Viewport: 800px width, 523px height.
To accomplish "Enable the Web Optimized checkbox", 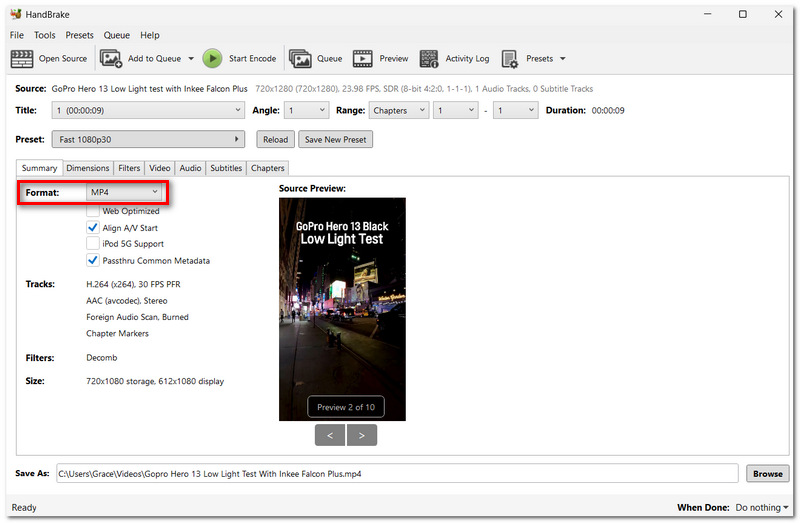I will 92,211.
